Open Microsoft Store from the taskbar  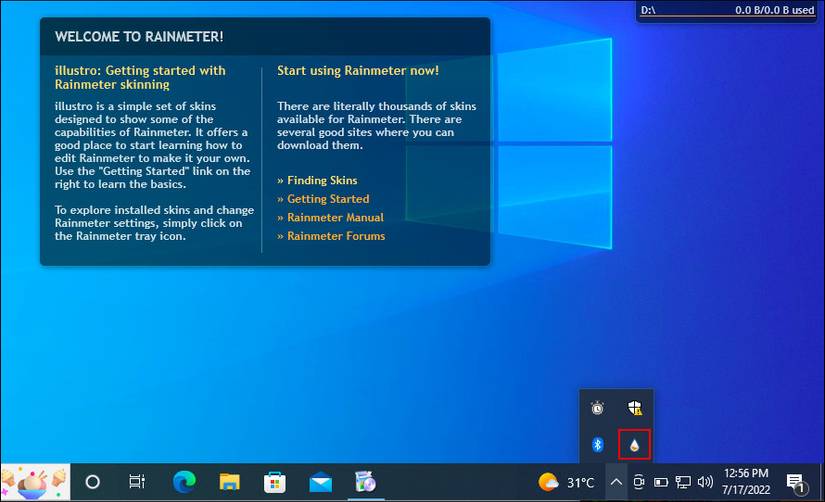tap(275, 482)
